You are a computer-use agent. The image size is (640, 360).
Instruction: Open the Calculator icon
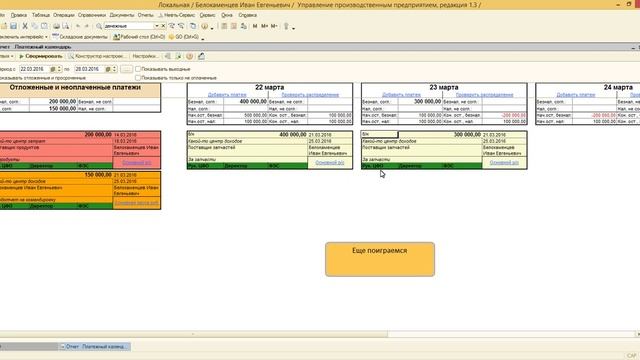coord(224,26)
